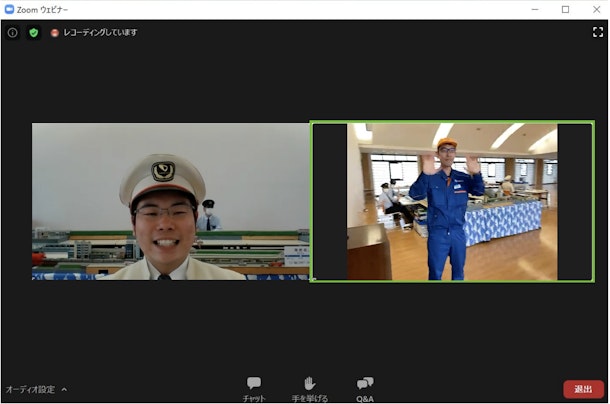Click the Zoom logo in title bar
The image size is (610, 404).
click(x=9, y=9)
